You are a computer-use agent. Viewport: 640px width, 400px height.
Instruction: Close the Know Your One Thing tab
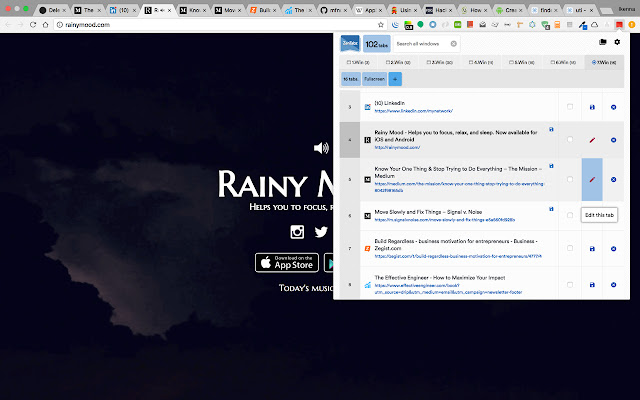pyautogui.click(x=613, y=180)
